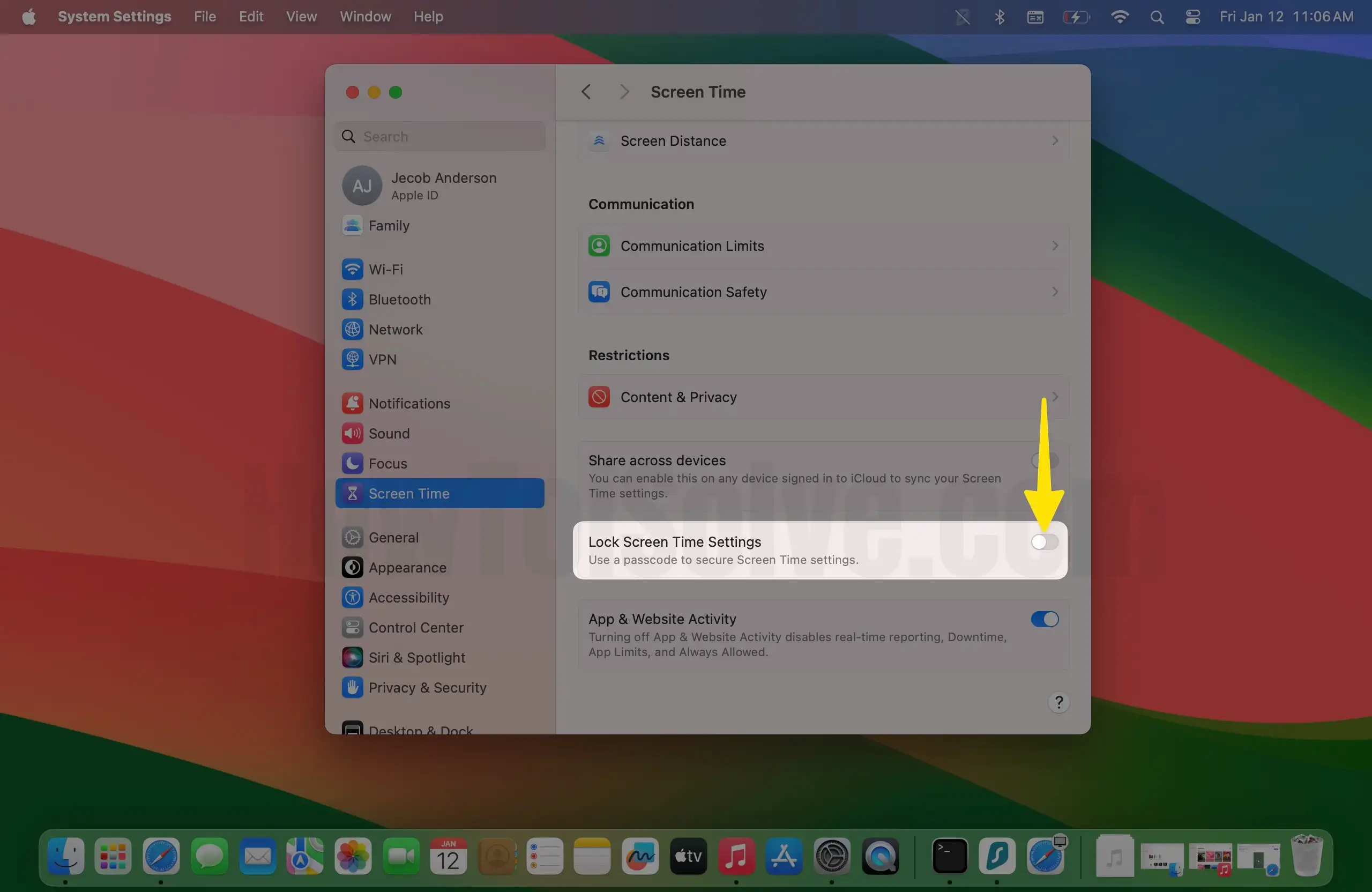
Task: Open the App Store from the Dock
Action: click(x=784, y=857)
